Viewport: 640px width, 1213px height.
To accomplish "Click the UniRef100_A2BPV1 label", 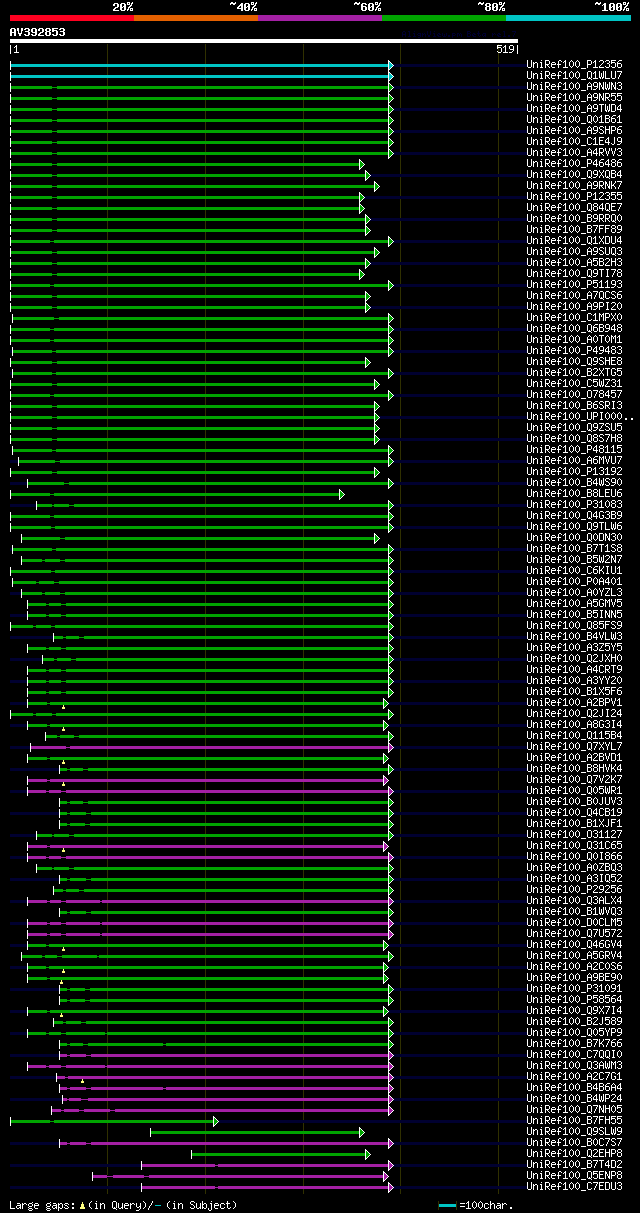I will (574, 702).
